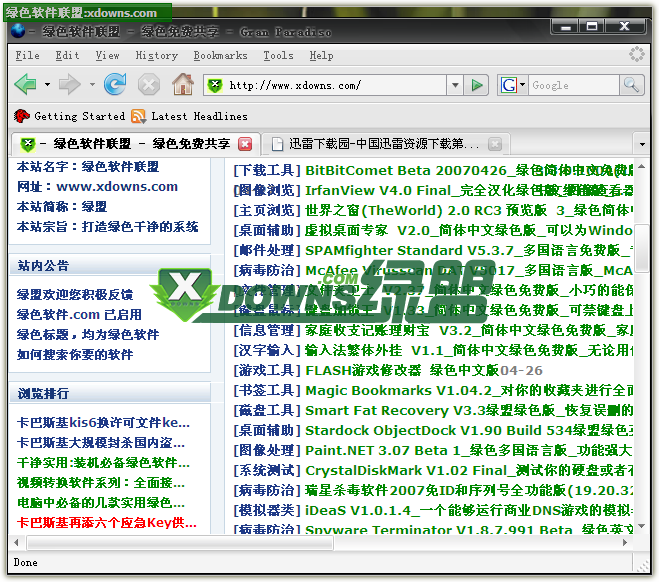Open the 卡巴斯基kis6换许可文件 link
This screenshot has width=659, height=582.
click(x=103, y=423)
